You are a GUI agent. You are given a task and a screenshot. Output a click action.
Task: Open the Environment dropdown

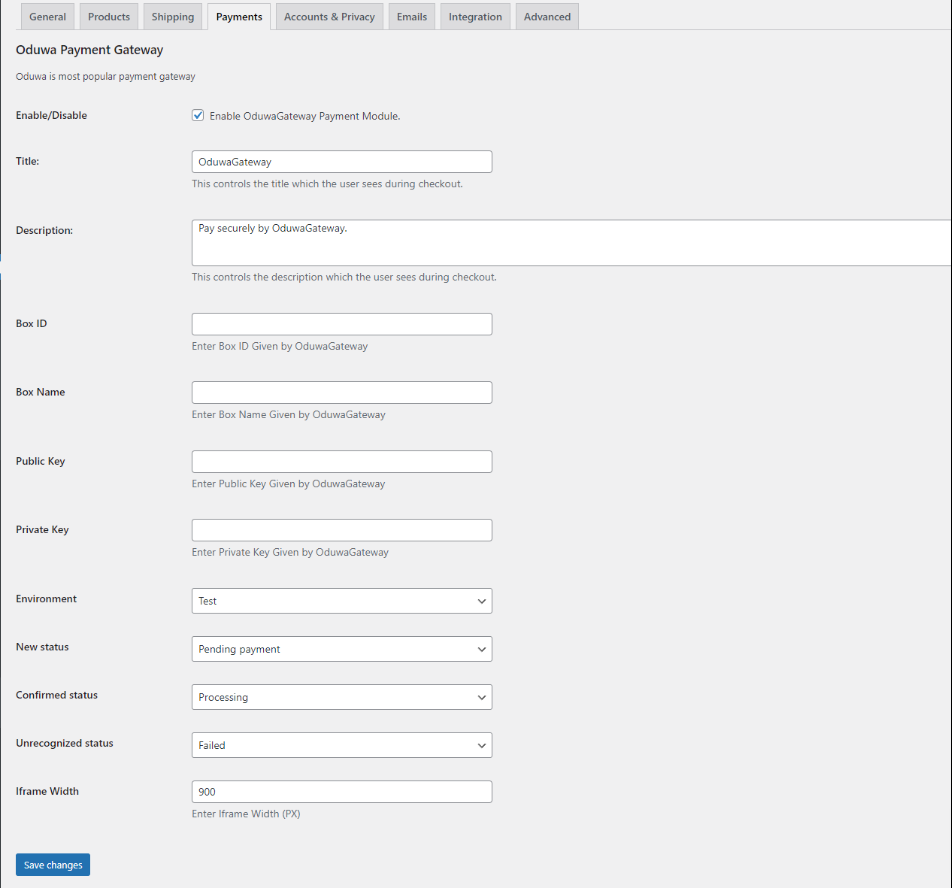coord(342,601)
